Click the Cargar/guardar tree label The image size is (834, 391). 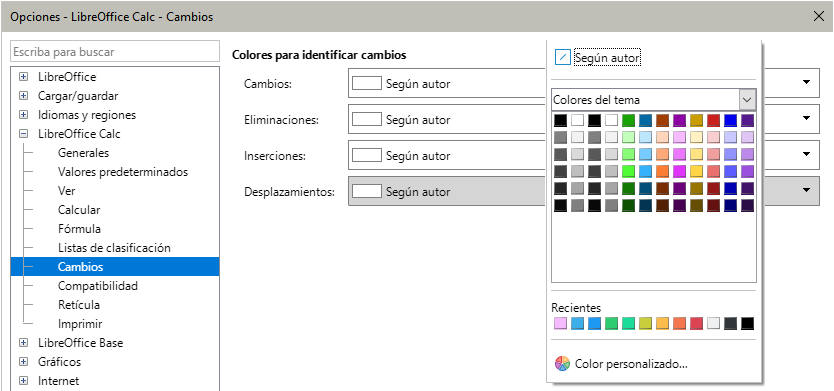78,96
